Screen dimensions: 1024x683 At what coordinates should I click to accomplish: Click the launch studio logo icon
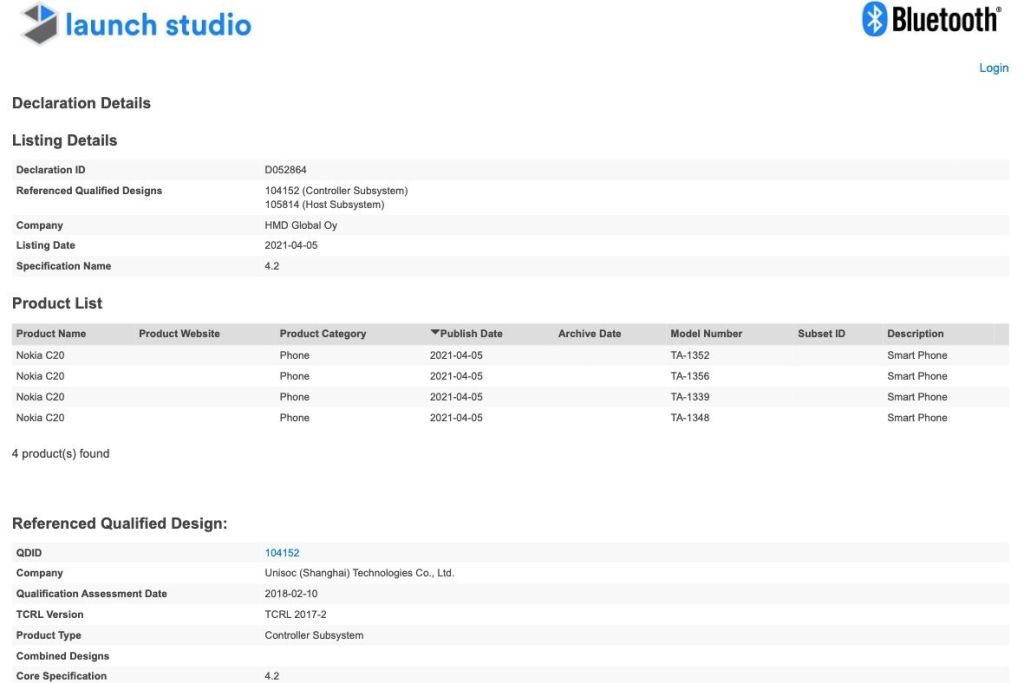(x=40, y=24)
